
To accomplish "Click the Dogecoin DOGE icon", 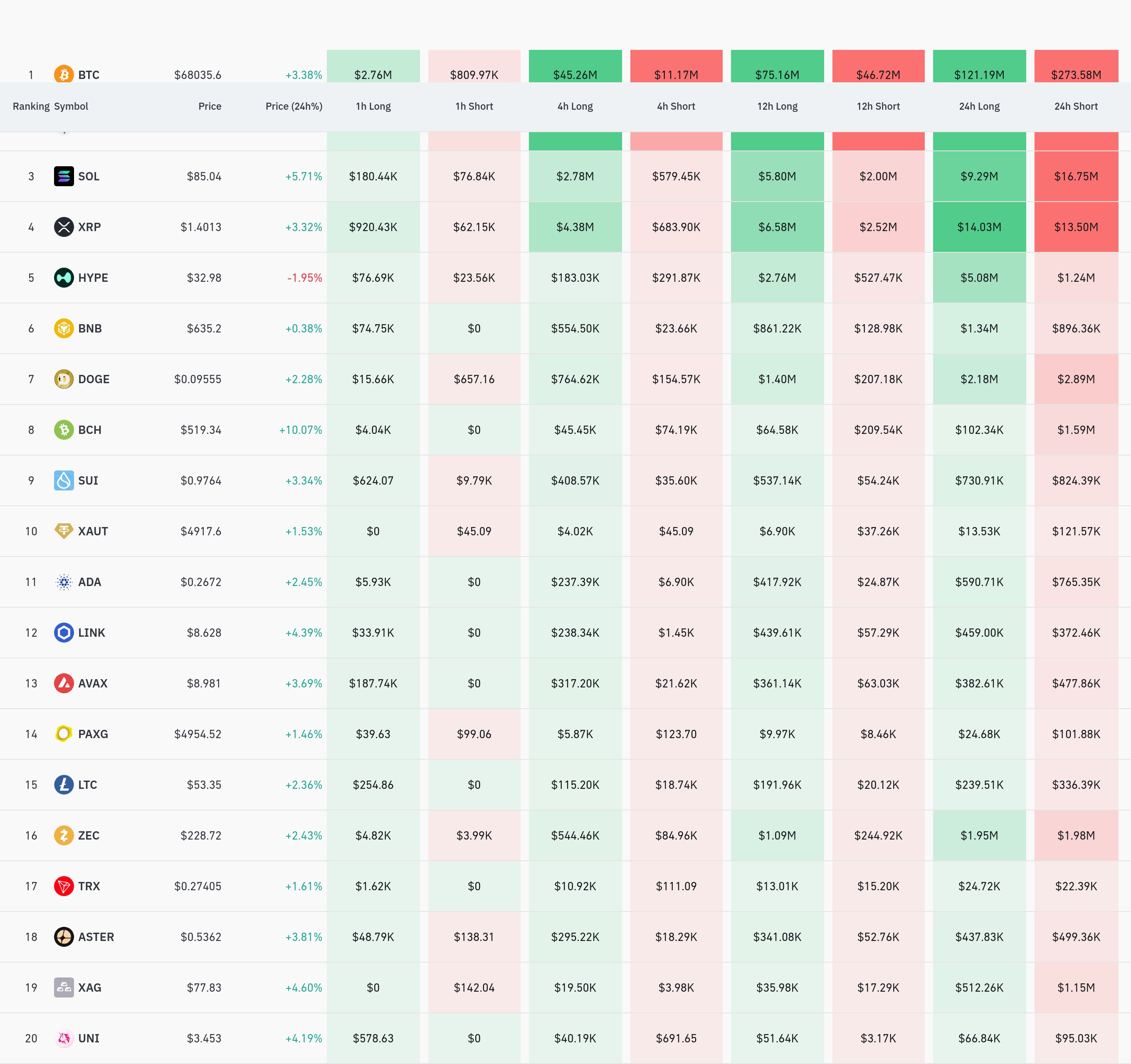I will (x=64, y=379).
